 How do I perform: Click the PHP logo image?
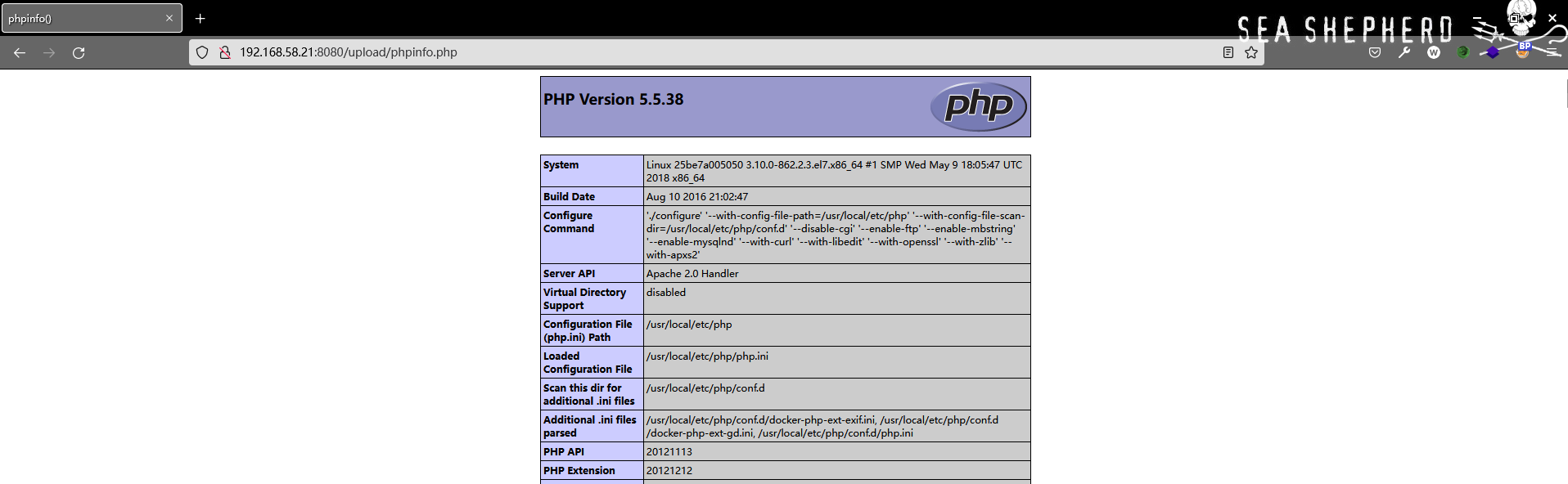pos(978,106)
